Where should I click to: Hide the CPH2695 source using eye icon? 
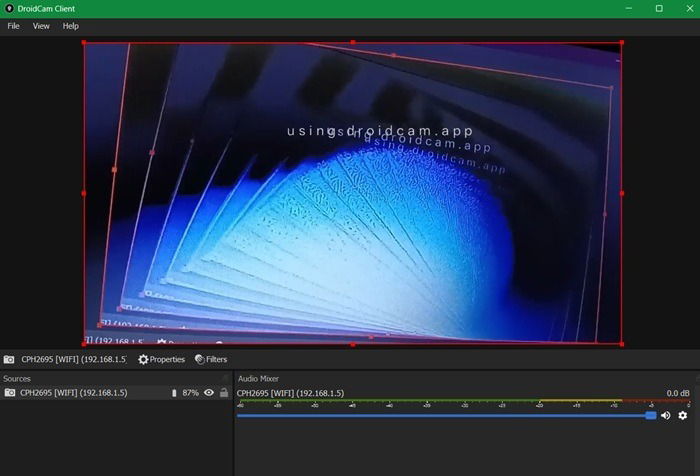pyautogui.click(x=208, y=392)
